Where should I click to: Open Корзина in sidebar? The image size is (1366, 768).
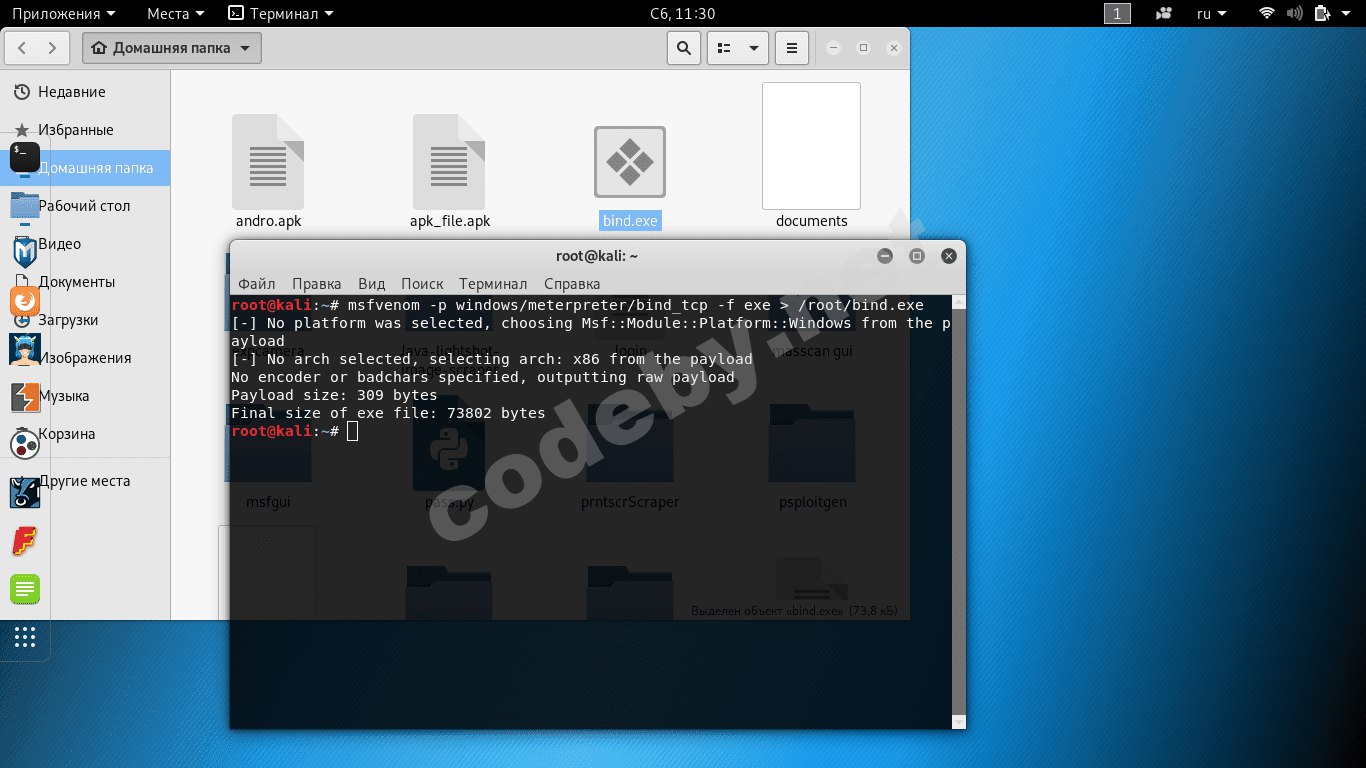click(x=86, y=434)
